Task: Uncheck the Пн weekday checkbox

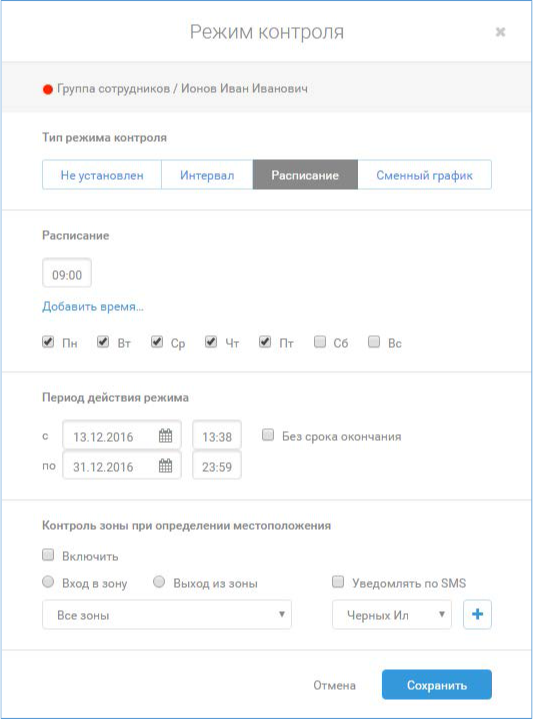Action: pos(48,342)
